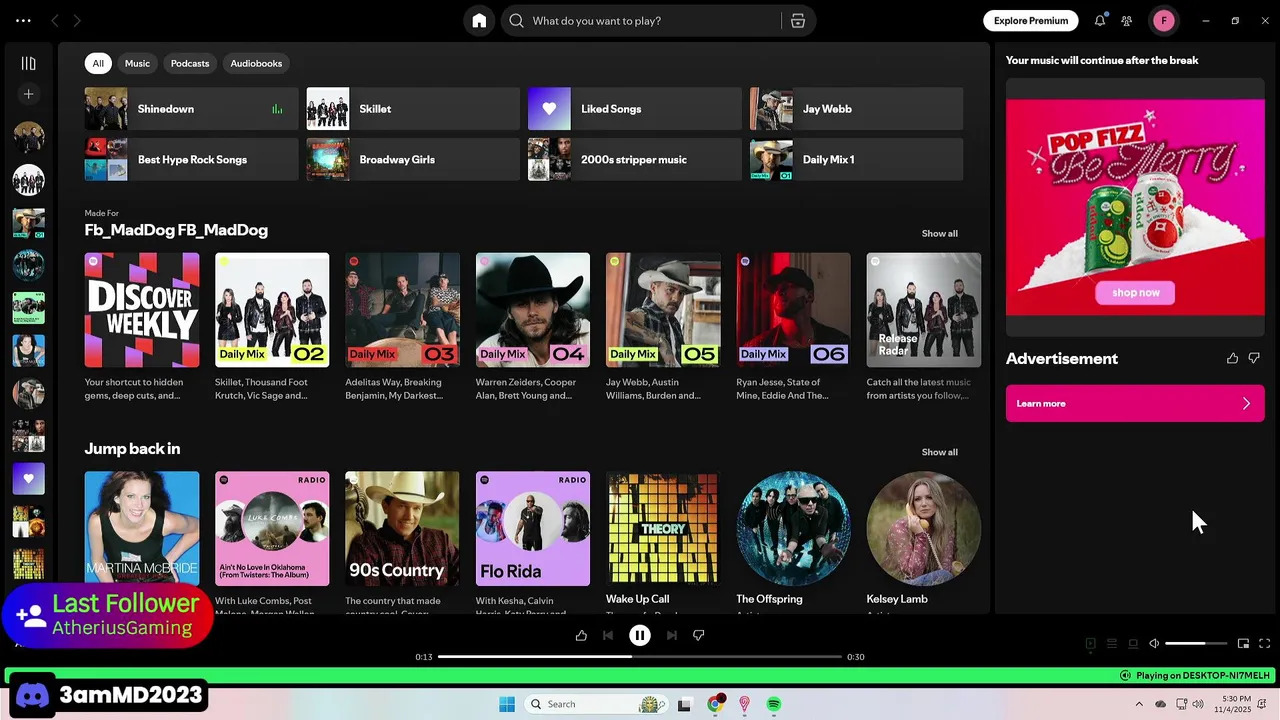1280x720 pixels.
Task: Open the What's New notifications bell
Action: (1100, 20)
